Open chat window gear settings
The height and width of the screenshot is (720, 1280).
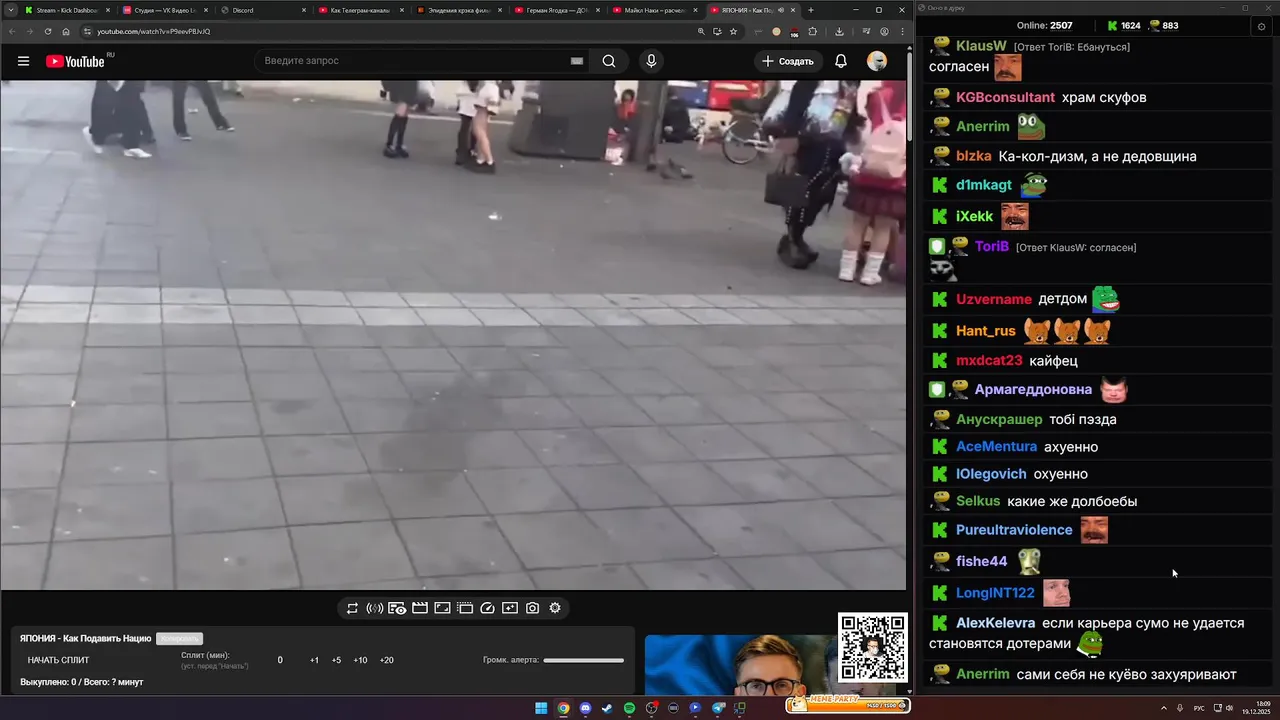pyautogui.click(x=1261, y=26)
